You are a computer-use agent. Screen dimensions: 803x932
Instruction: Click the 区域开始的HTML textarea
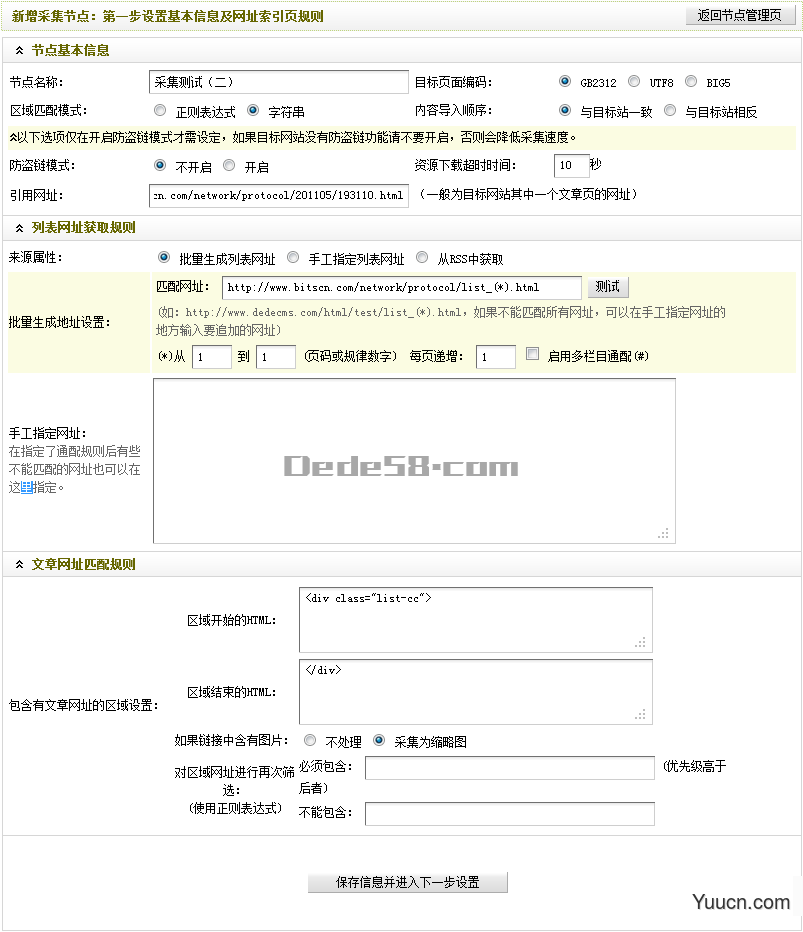475,620
